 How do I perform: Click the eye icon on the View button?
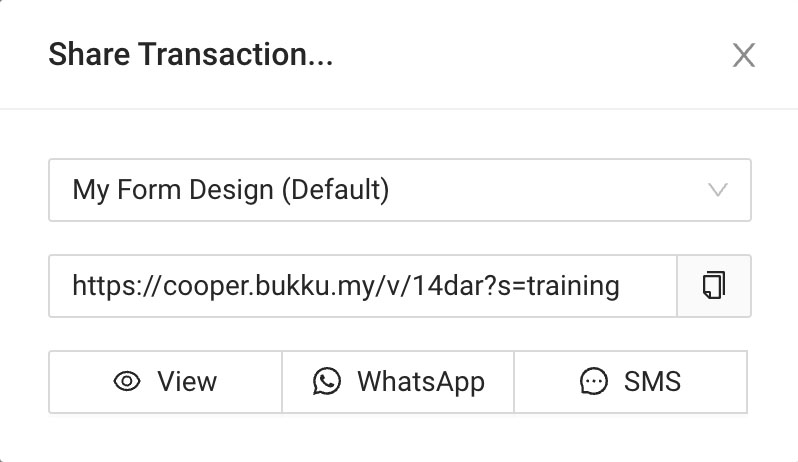coord(127,381)
